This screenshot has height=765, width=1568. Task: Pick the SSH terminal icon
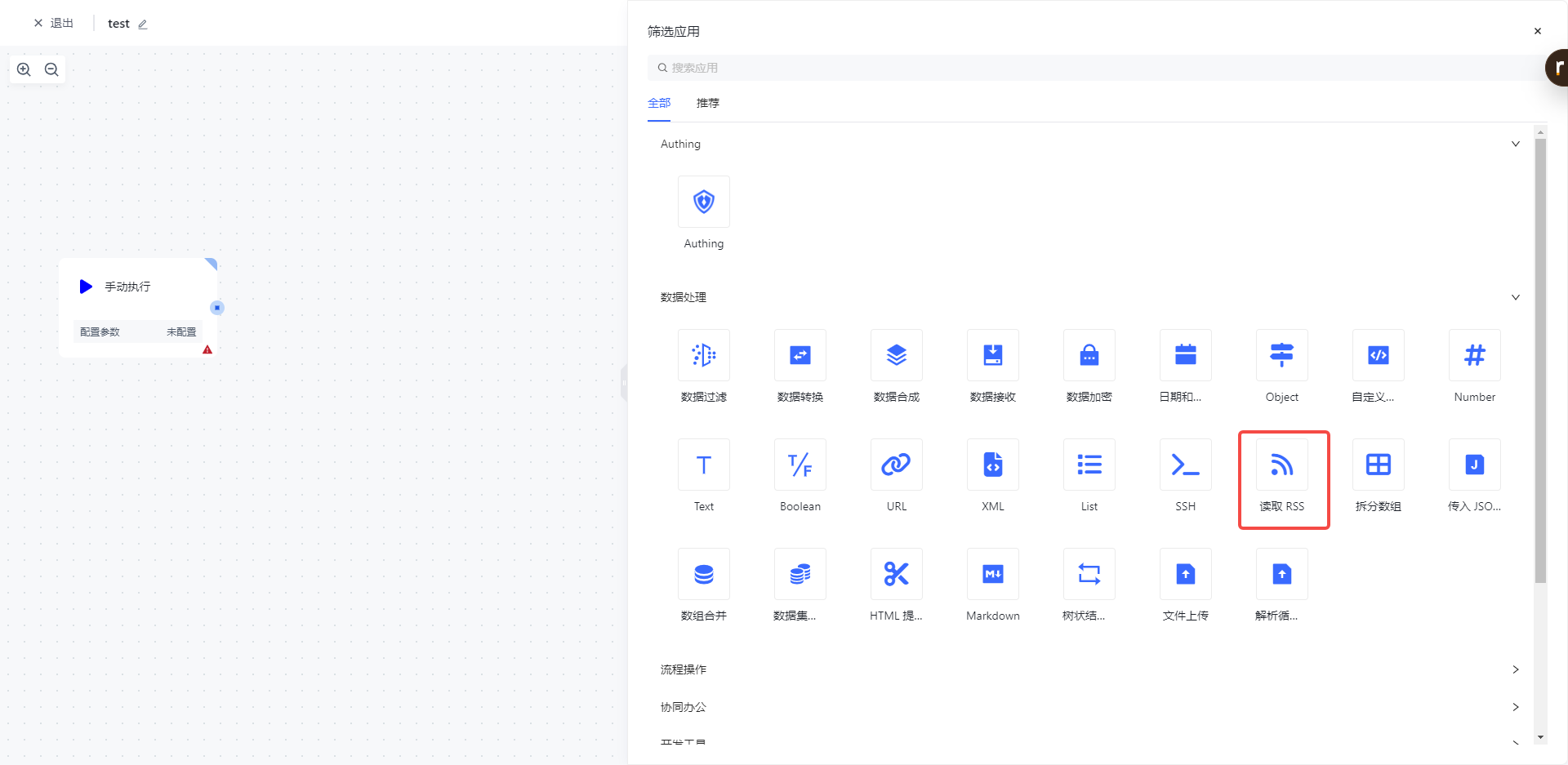point(1185,465)
